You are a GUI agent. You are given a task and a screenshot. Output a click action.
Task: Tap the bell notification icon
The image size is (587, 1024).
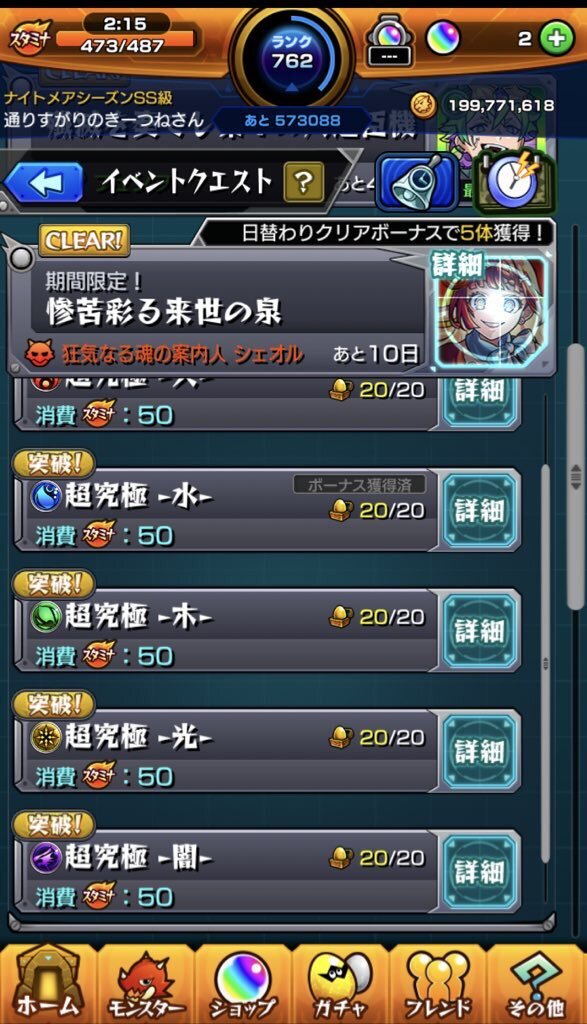417,182
